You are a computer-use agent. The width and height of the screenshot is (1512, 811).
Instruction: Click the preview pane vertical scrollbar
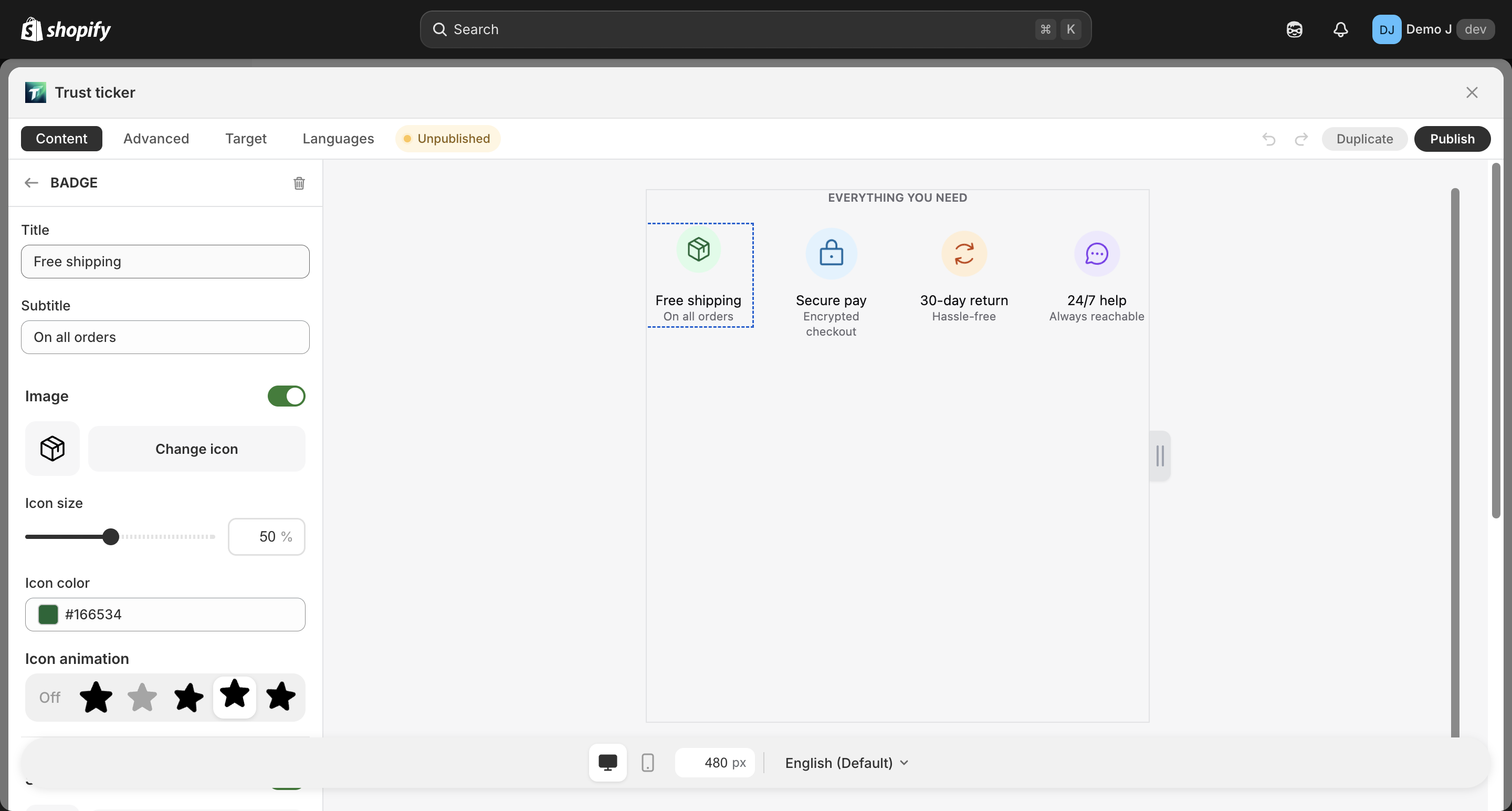[x=1454, y=462]
